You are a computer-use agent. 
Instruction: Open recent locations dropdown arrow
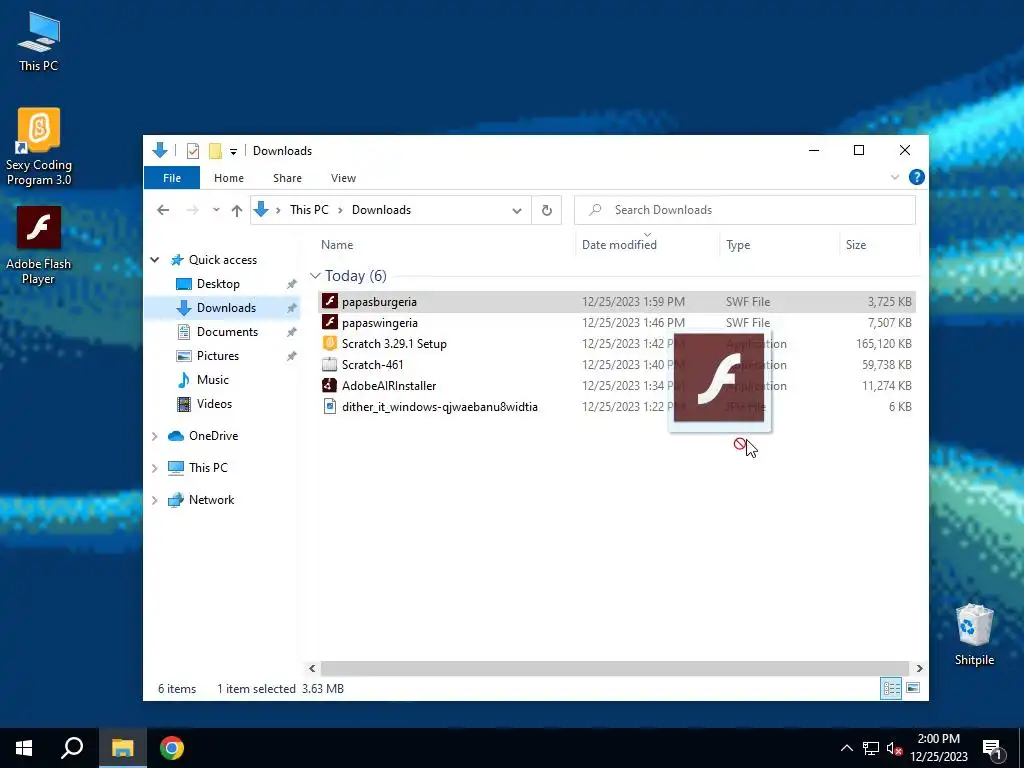[216, 210]
